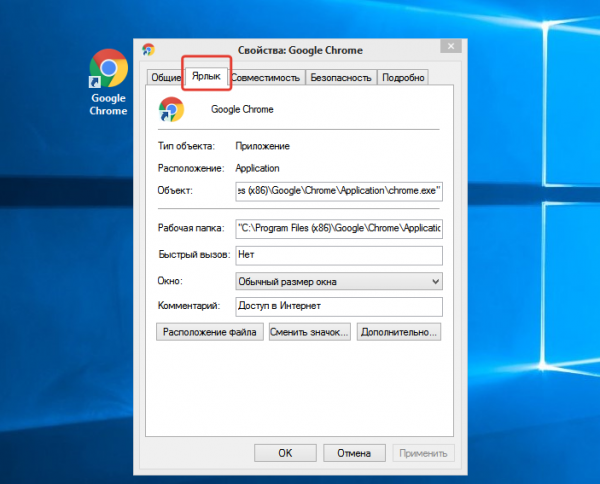This screenshot has width=600, height=484.
Task: Expand the Окно dropdown list
Action: pos(339,282)
